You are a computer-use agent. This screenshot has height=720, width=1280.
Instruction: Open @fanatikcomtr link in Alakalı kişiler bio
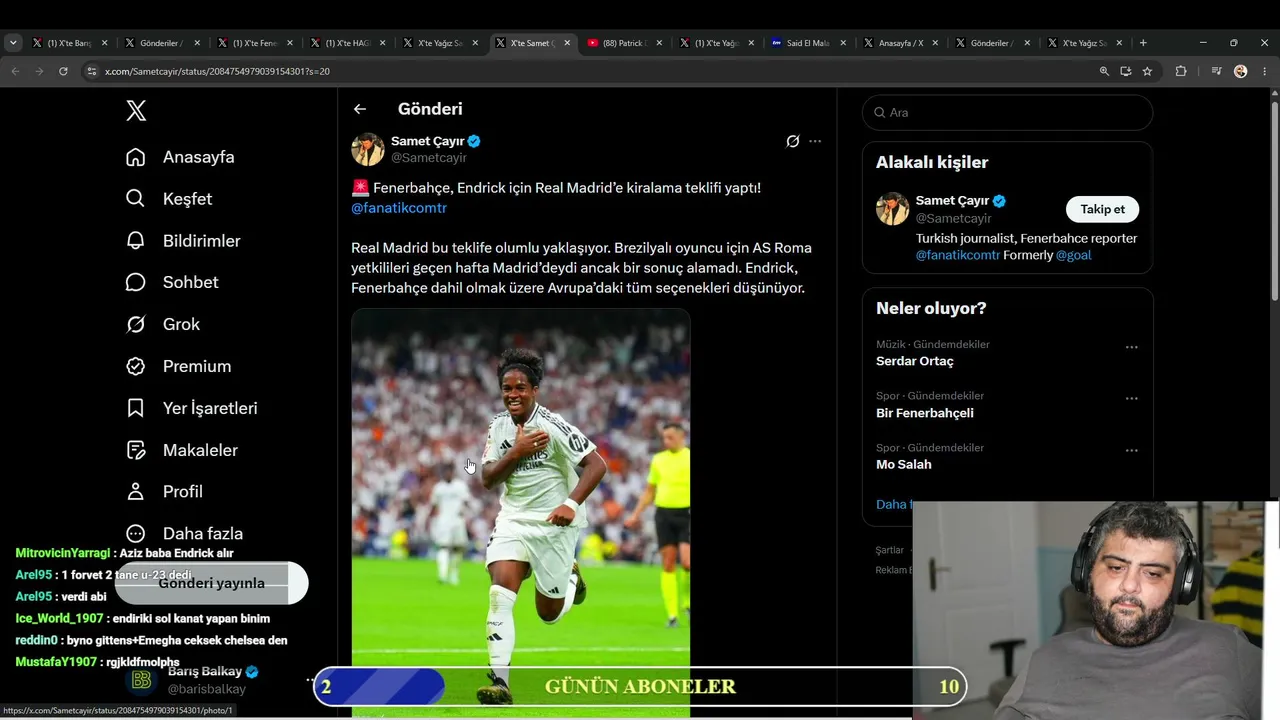point(958,255)
